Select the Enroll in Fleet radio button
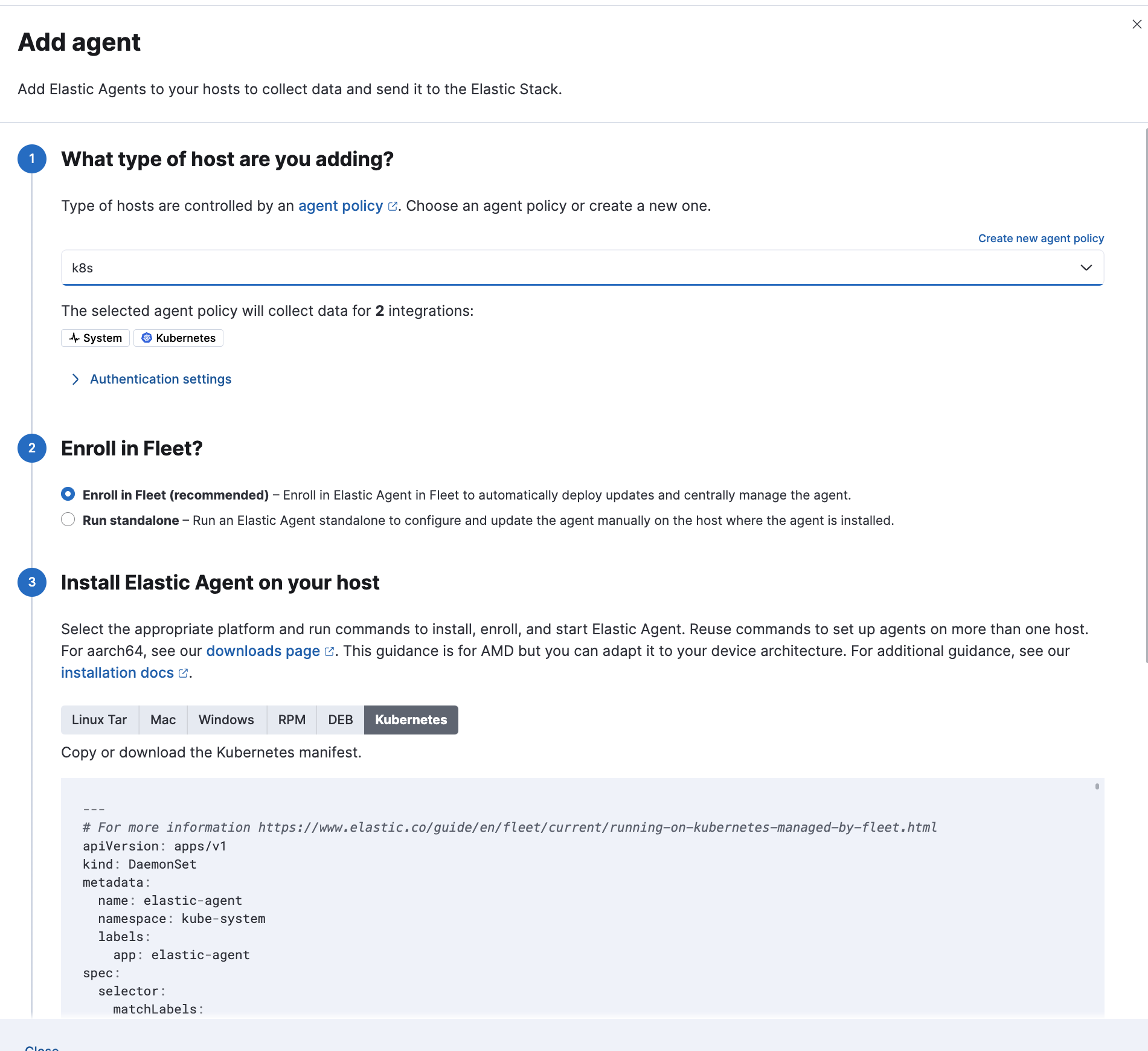This screenshot has height=1051, width=1148. click(x=68, y=494)
